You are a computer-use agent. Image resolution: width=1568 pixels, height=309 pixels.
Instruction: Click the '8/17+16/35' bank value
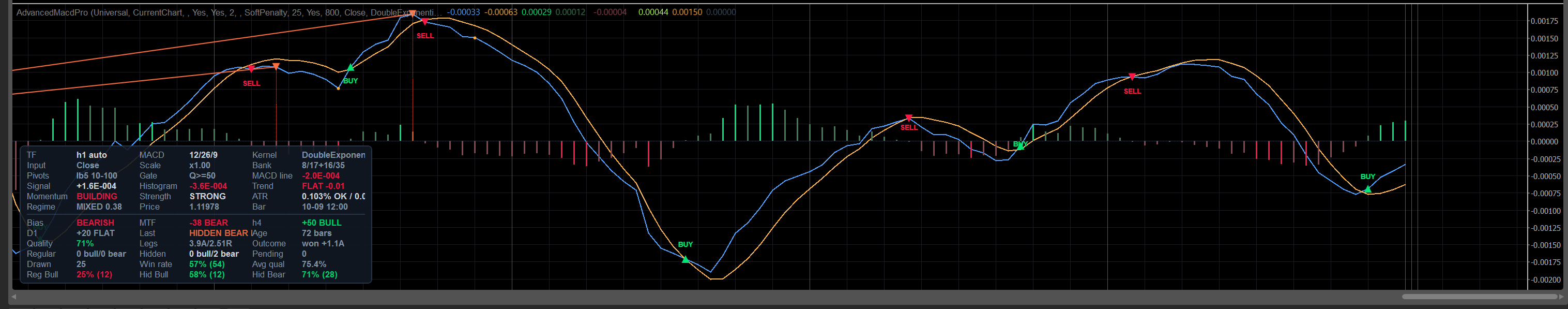tap(323, 165)
